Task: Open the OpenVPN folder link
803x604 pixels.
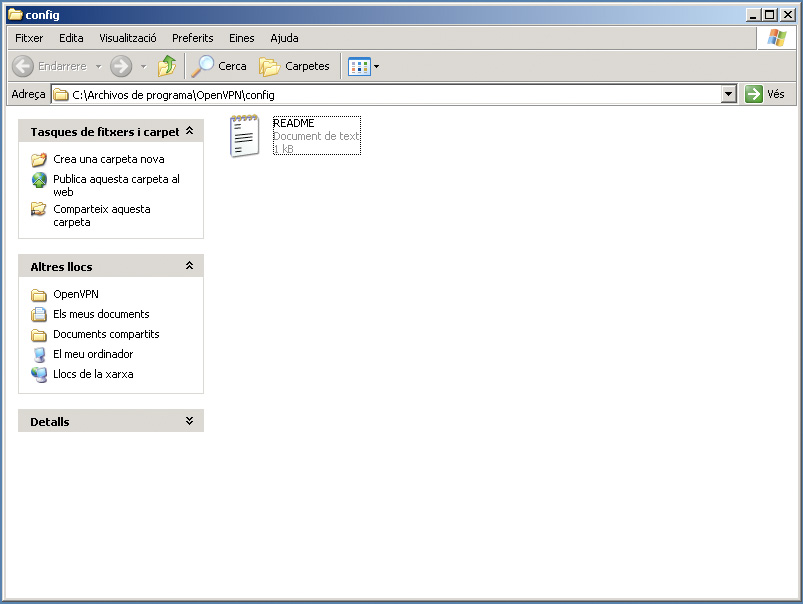Action: pos(76,294)
